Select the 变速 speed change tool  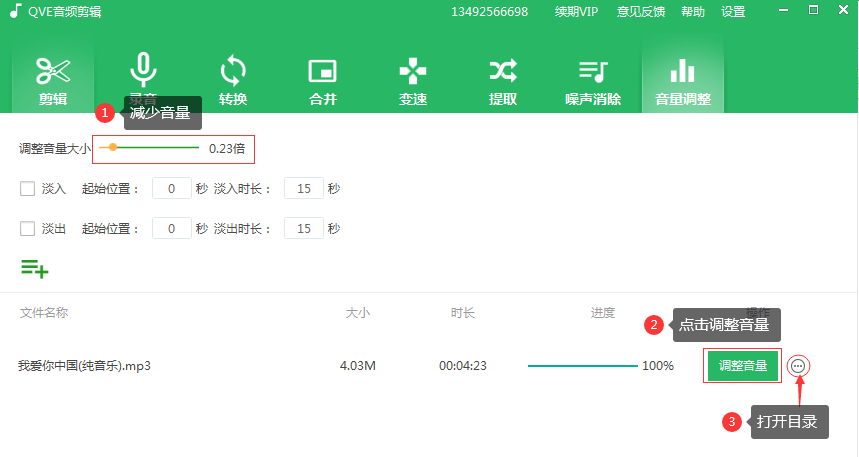click(x=412, y=79)
